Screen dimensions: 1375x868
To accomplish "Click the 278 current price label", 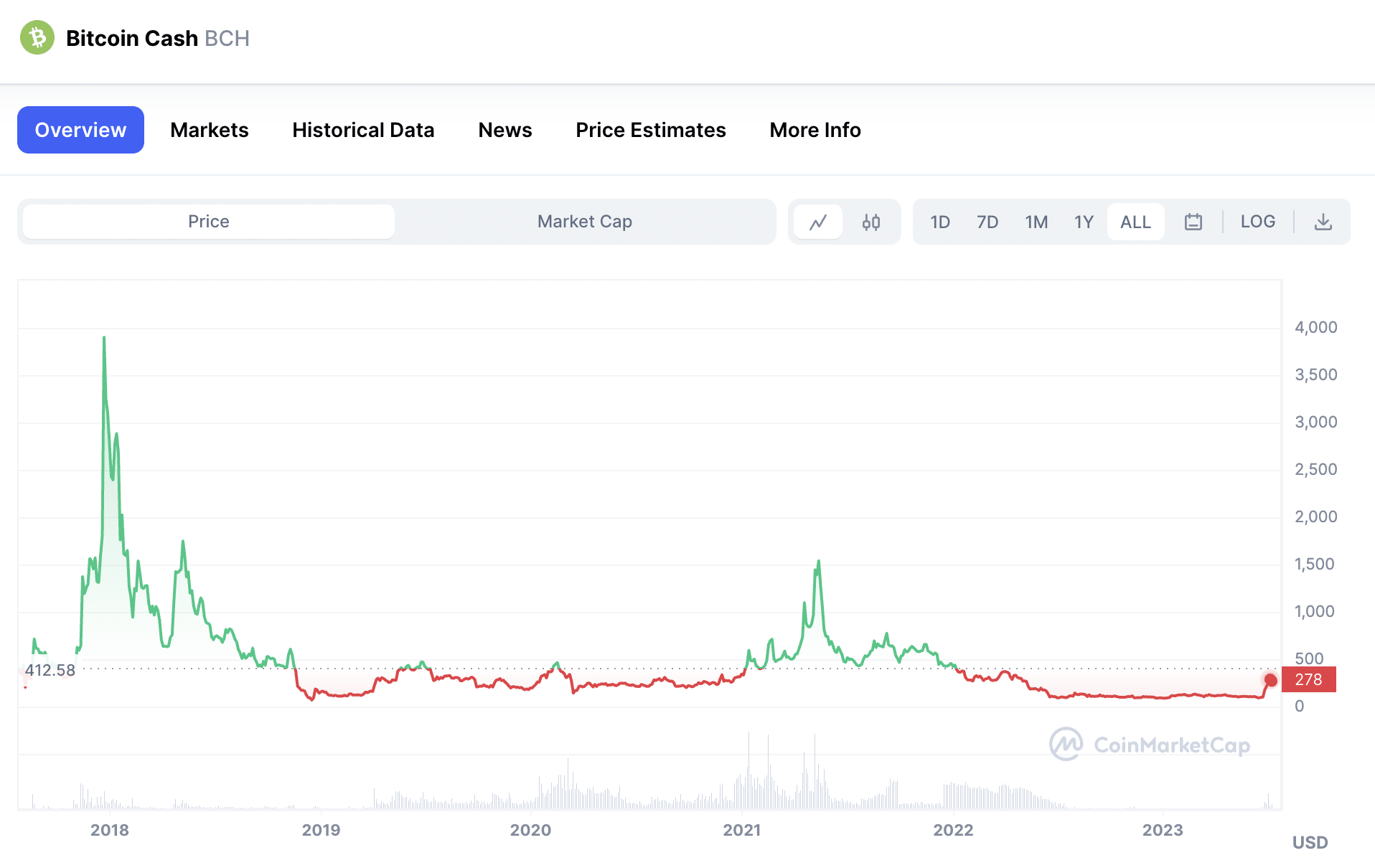I will coord(1308,679).
